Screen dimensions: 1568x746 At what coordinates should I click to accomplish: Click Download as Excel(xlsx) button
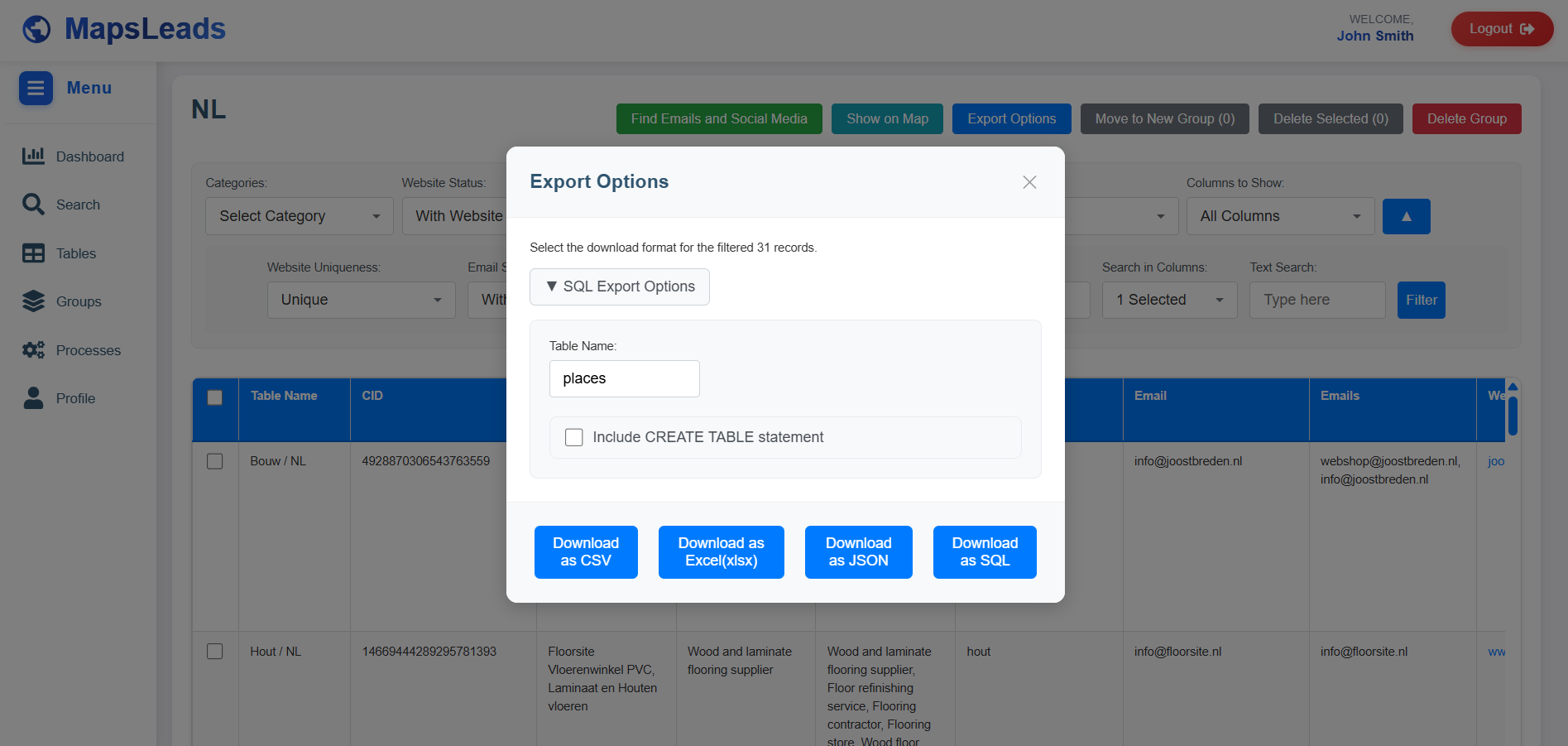pyautogui.click(x=721, y=552)
